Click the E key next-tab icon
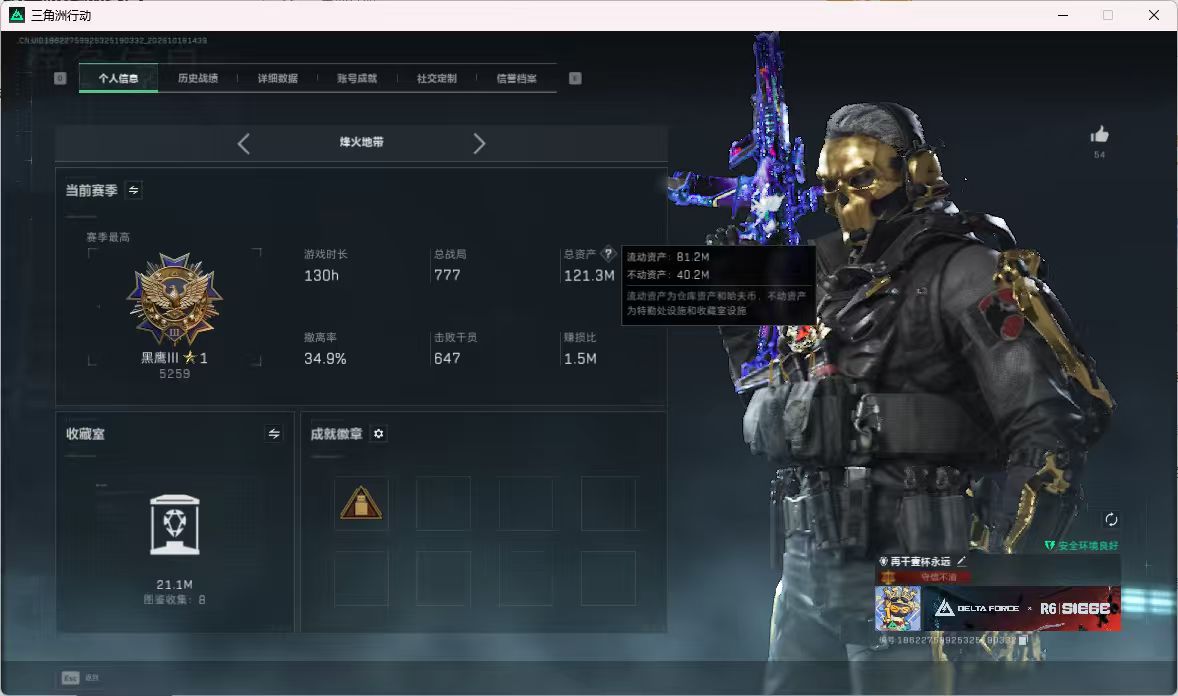 point(575,78)
